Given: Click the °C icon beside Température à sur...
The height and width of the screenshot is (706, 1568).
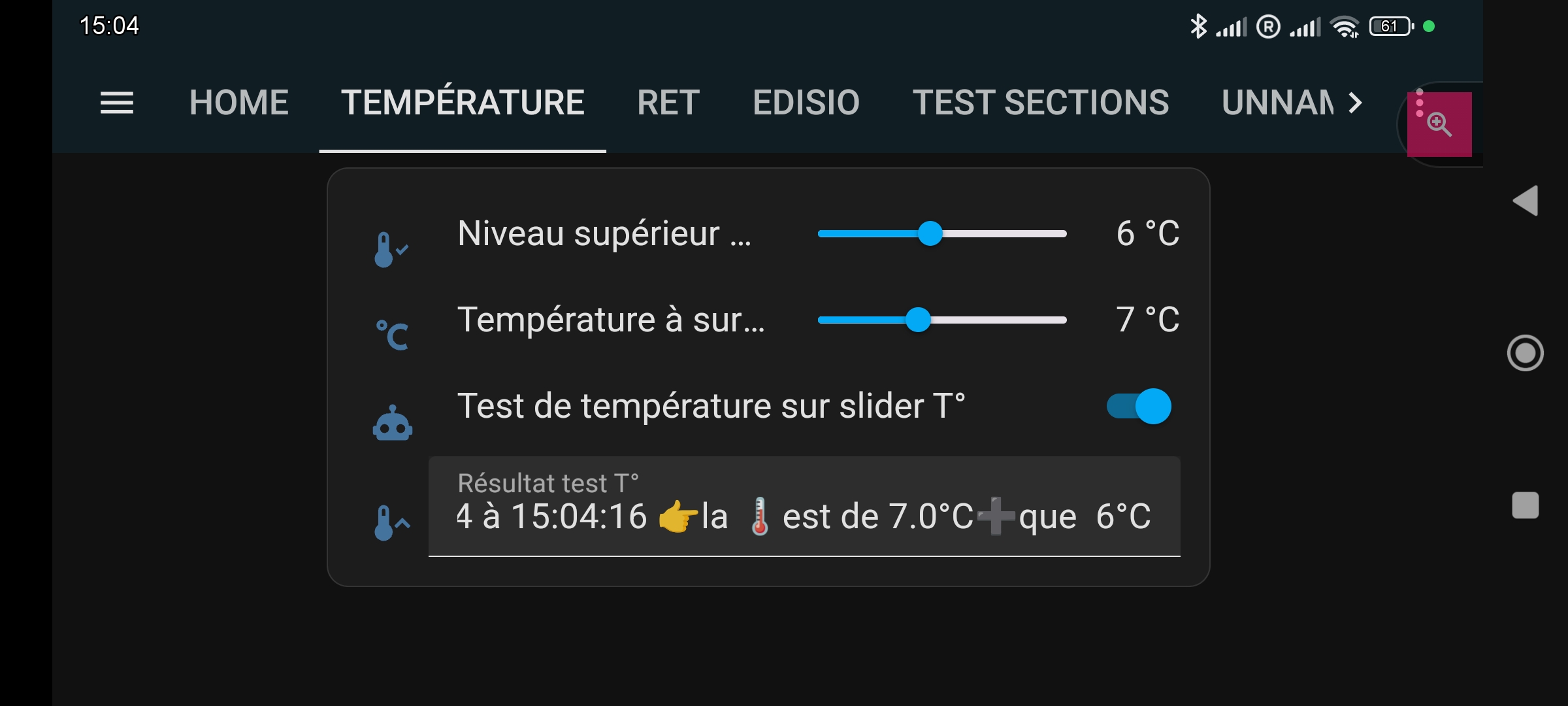Looking at the screenshot, I should [391, 335].
